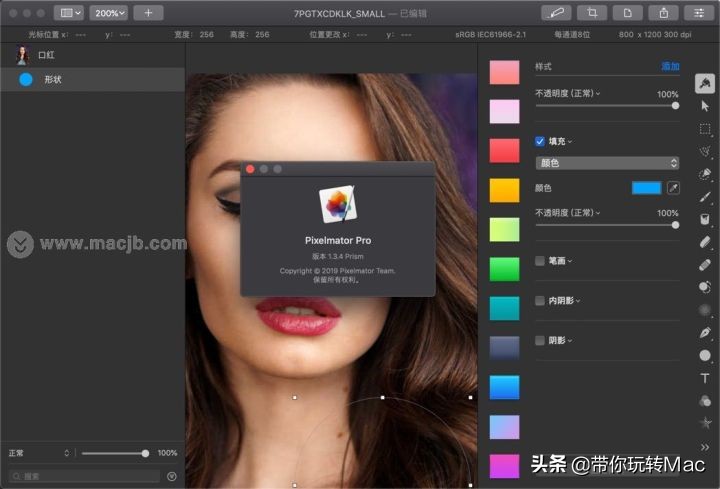720x489 pixels.
Task: Select the Style tool at top of toolbar
Action: coord(705,84)
